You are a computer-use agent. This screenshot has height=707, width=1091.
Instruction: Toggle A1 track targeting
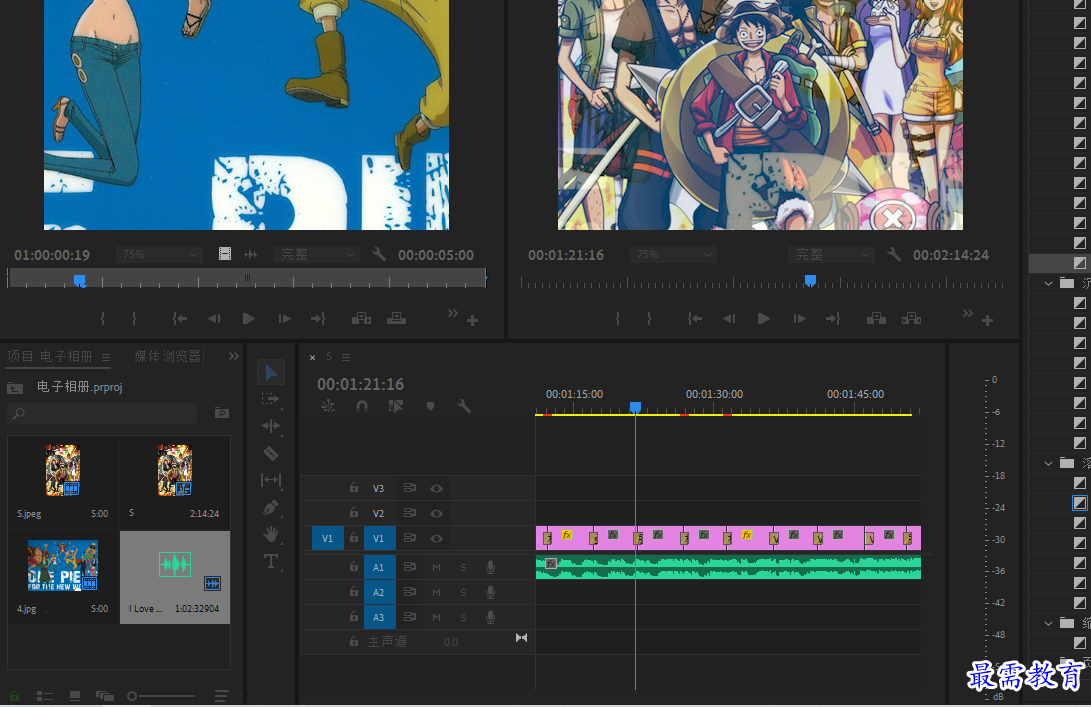pos(379,567)
